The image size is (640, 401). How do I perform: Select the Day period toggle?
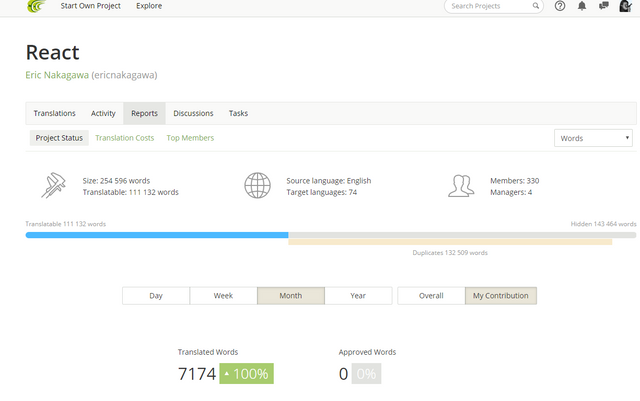point(156,296)
